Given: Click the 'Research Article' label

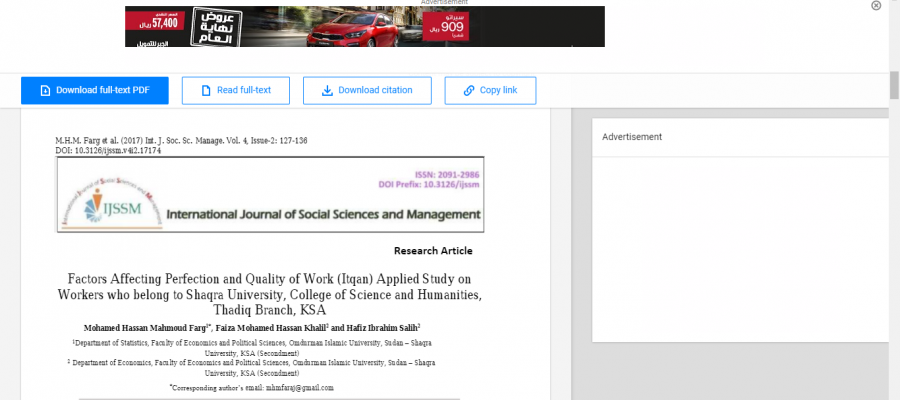Looking at the screenshot, I should click(433, 251).
